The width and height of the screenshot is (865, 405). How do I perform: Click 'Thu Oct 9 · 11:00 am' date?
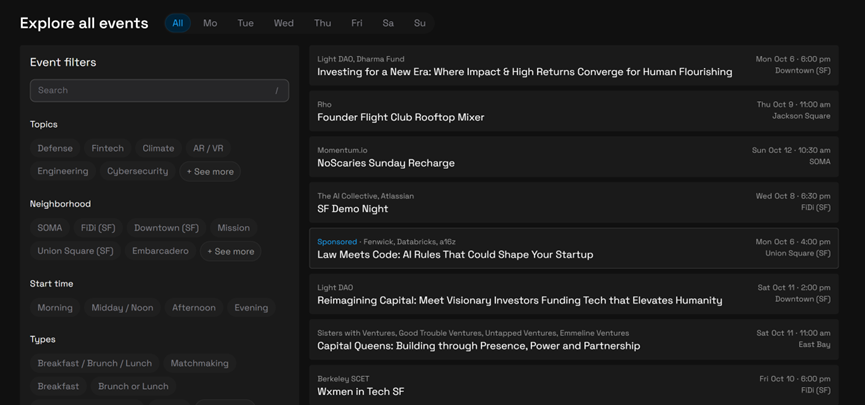point(793,104)
